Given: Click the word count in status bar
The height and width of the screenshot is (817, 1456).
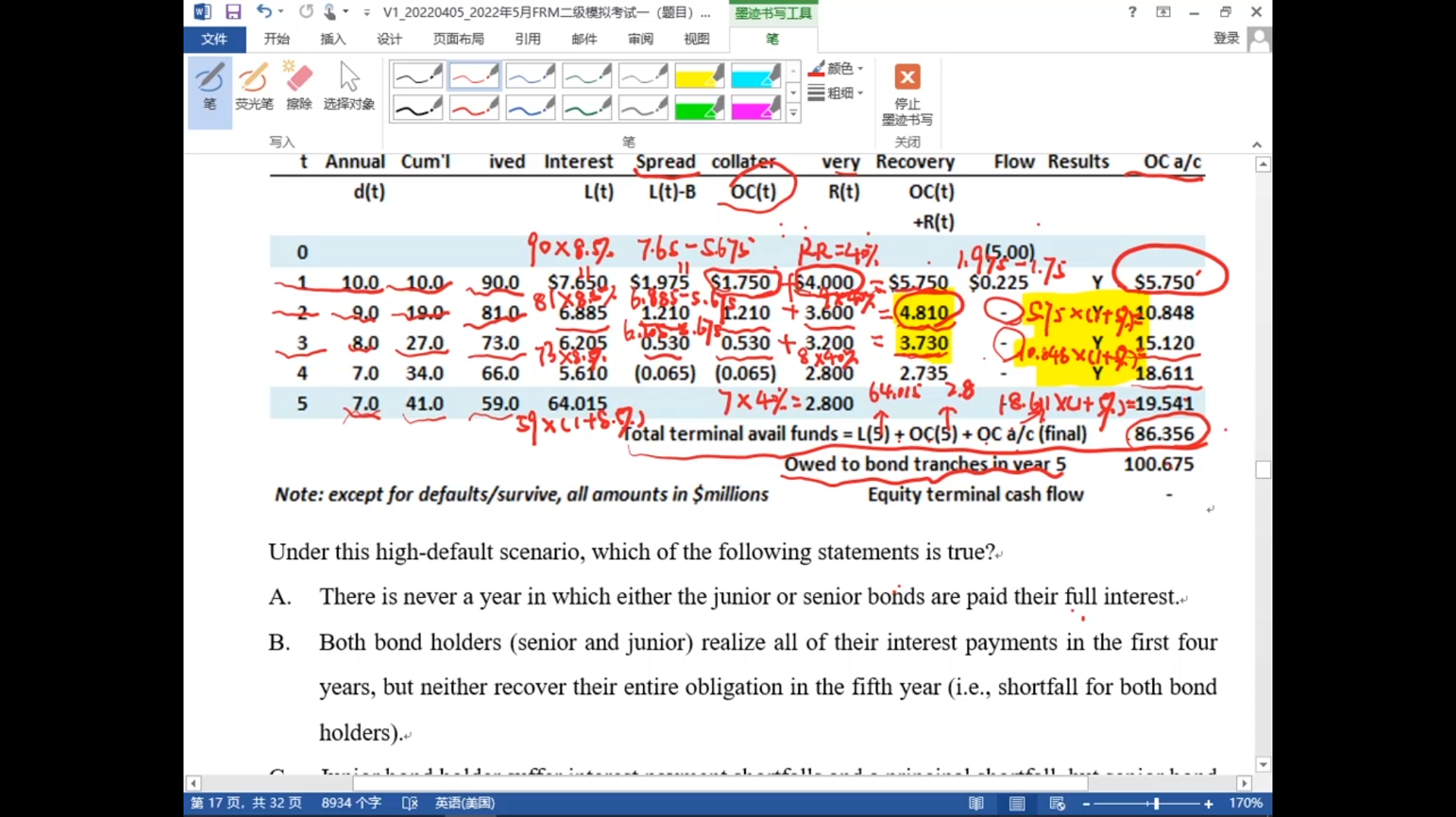Looking at the screenshot, I should coord(351,803).
